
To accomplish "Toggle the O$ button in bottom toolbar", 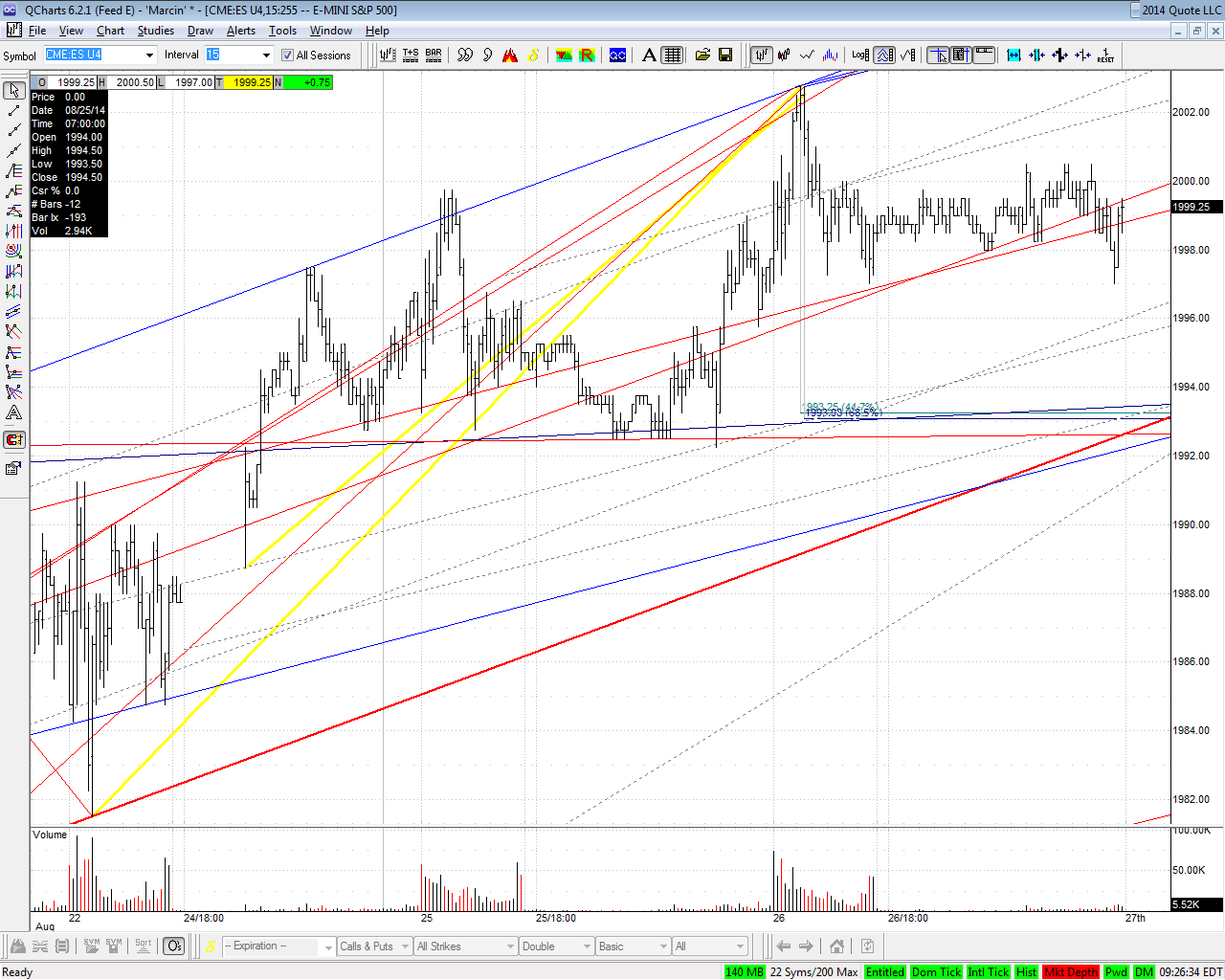I will [173, 946].
